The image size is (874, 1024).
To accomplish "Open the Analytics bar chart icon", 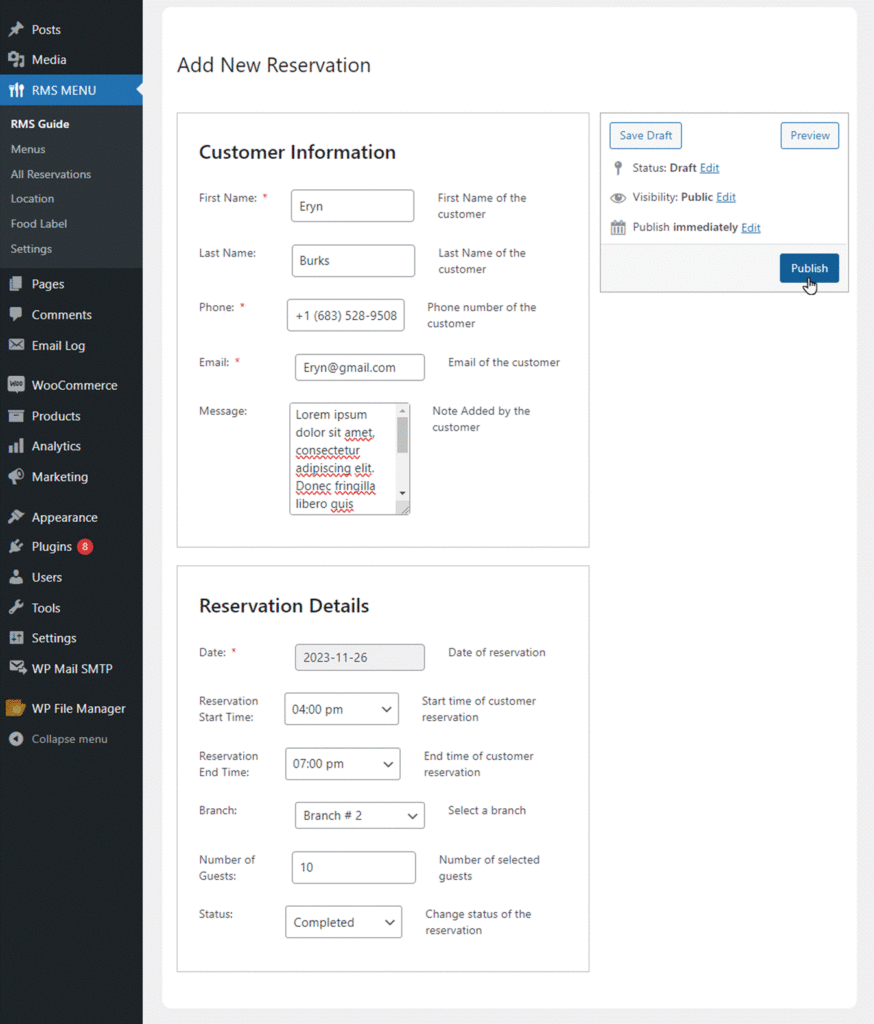I will (x=16, y=446).
